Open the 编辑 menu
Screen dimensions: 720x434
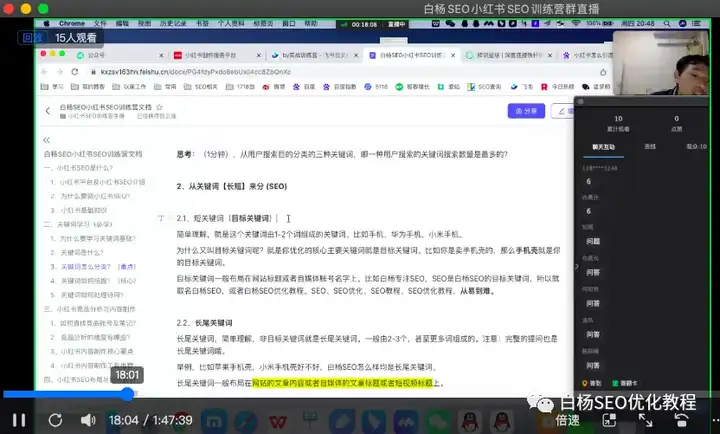pyautogui.click(x=122, y=23)
